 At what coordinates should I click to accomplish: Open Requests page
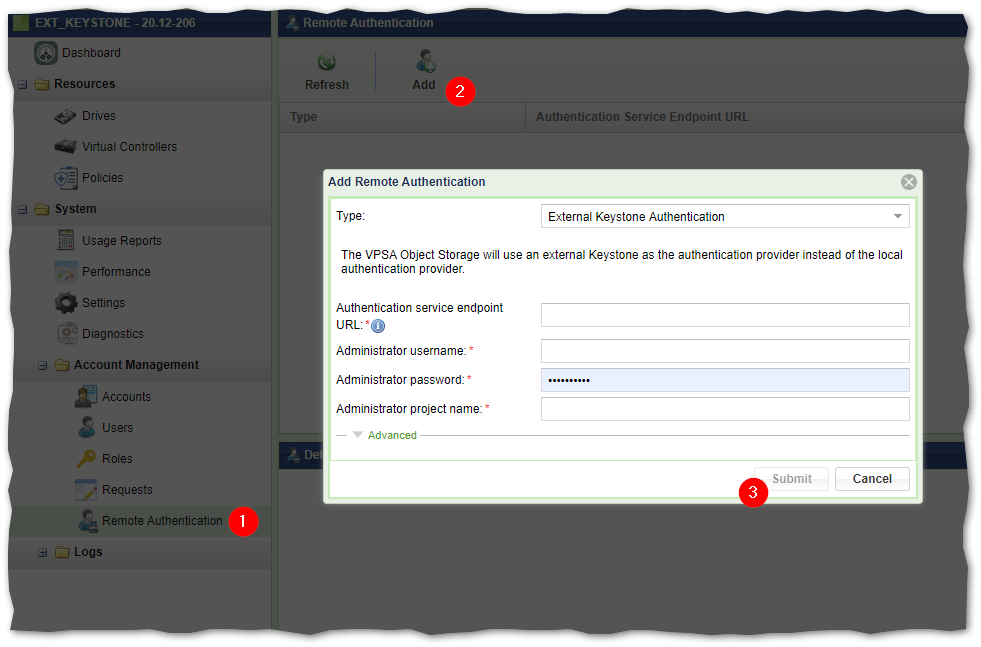tap(127, 490)
